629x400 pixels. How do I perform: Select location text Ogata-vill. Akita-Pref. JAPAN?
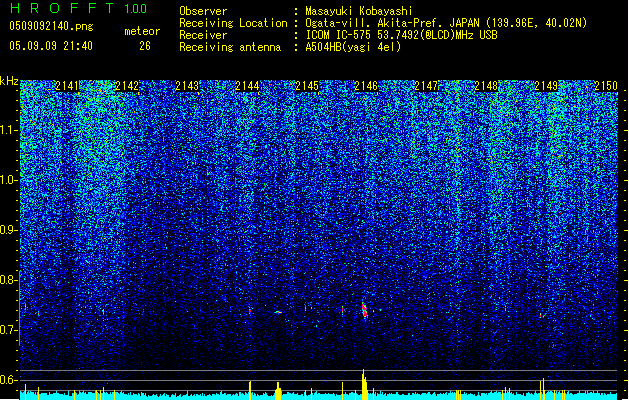(x=392, y=23)
